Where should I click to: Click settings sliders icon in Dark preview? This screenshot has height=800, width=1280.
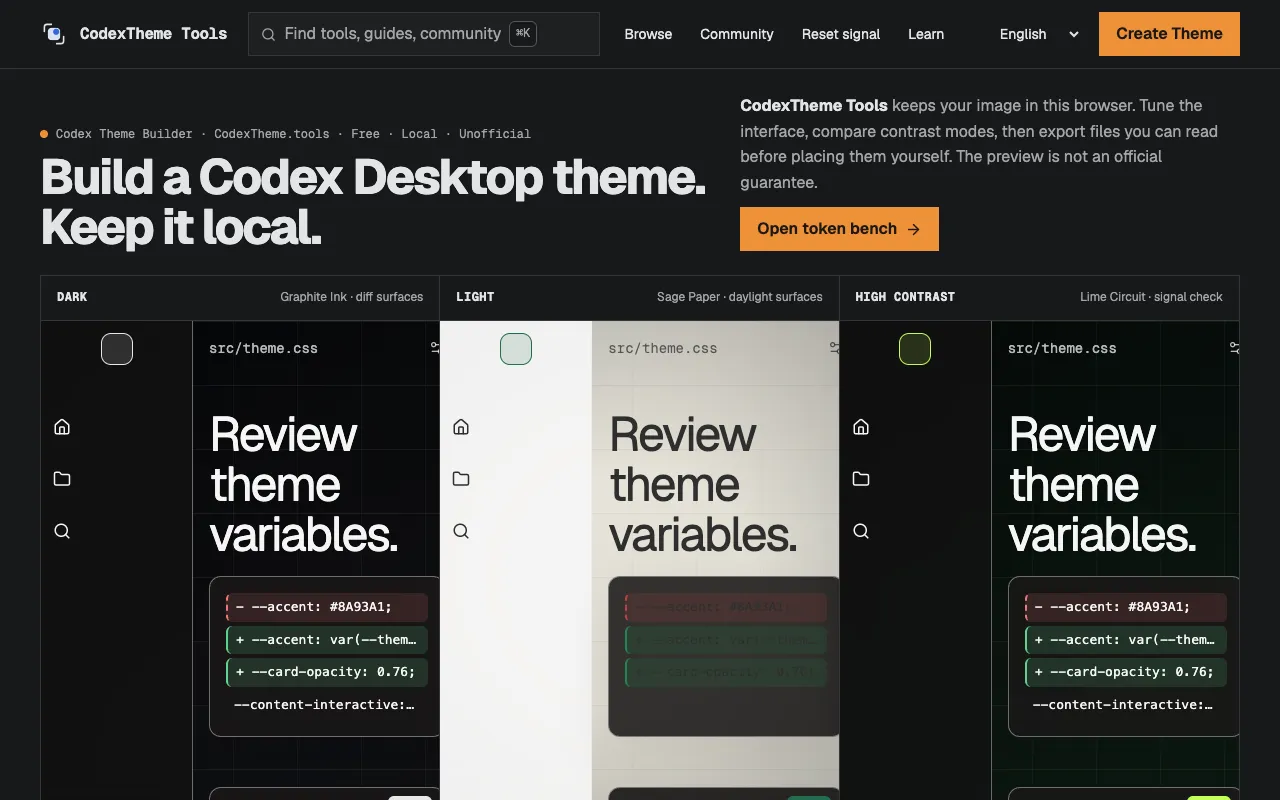point(435,348)
